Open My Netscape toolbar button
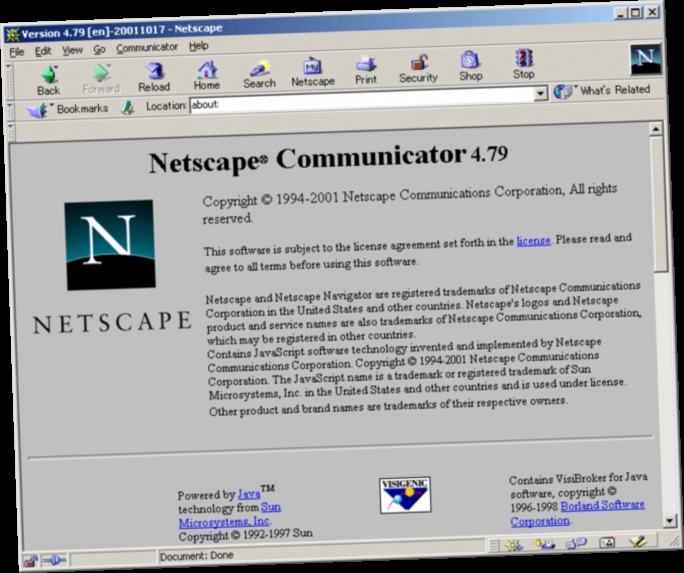This screenshot has width=684, height=573. [313, 72]
